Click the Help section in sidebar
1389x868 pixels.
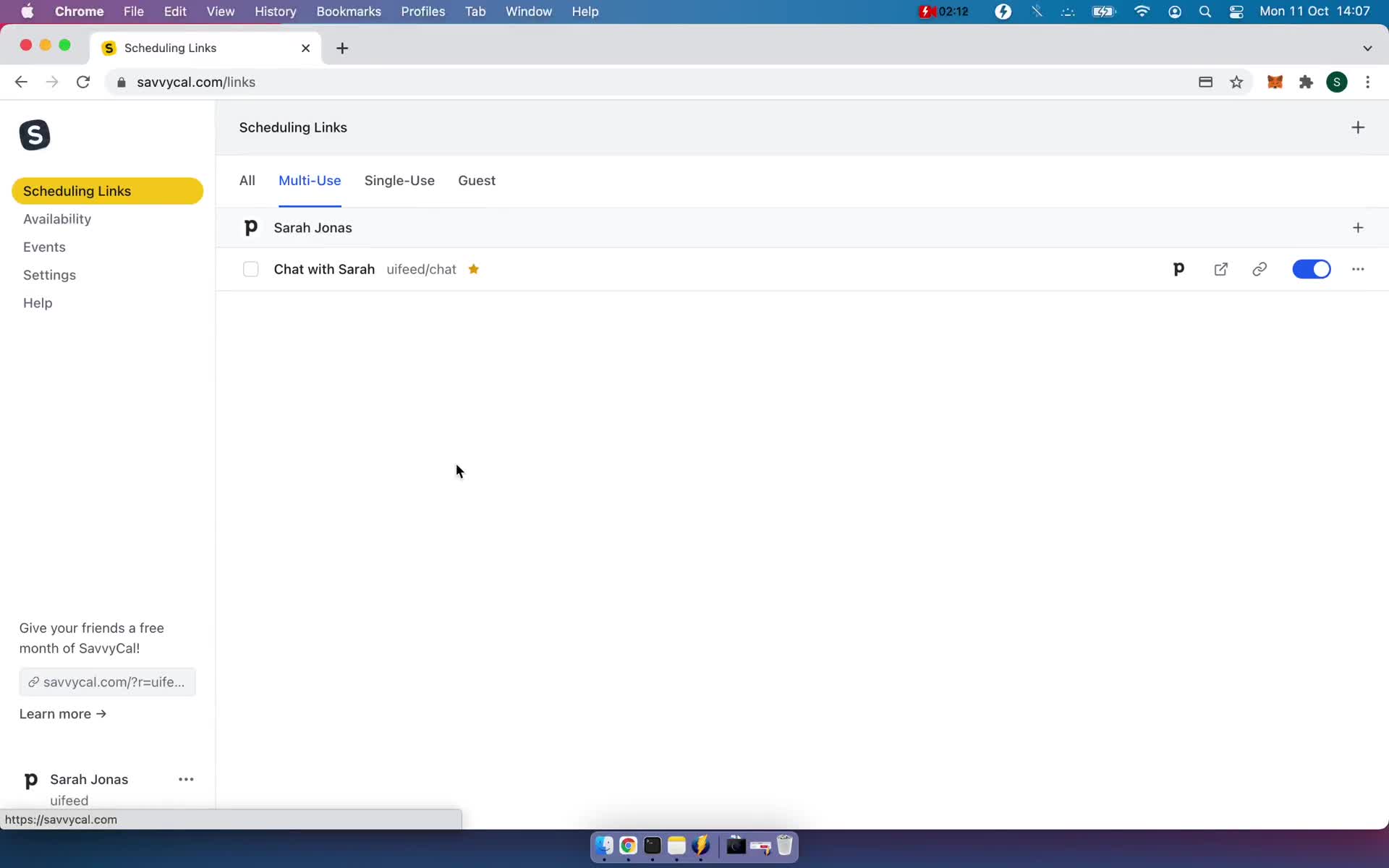tap(38, 303)
